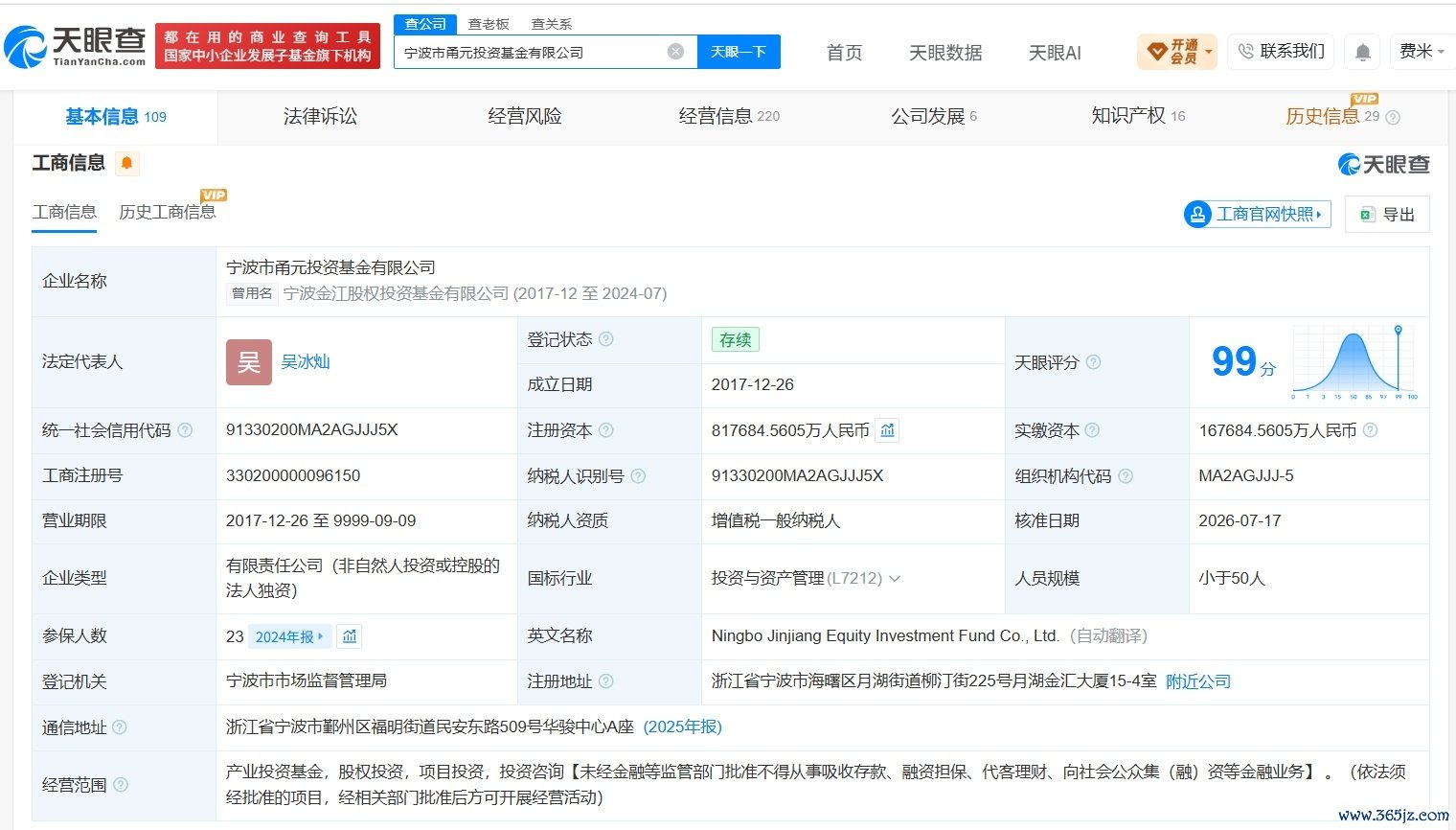1456x830 pixels.
Task: Show help for 注册资本 label
Action: (605, 430)
